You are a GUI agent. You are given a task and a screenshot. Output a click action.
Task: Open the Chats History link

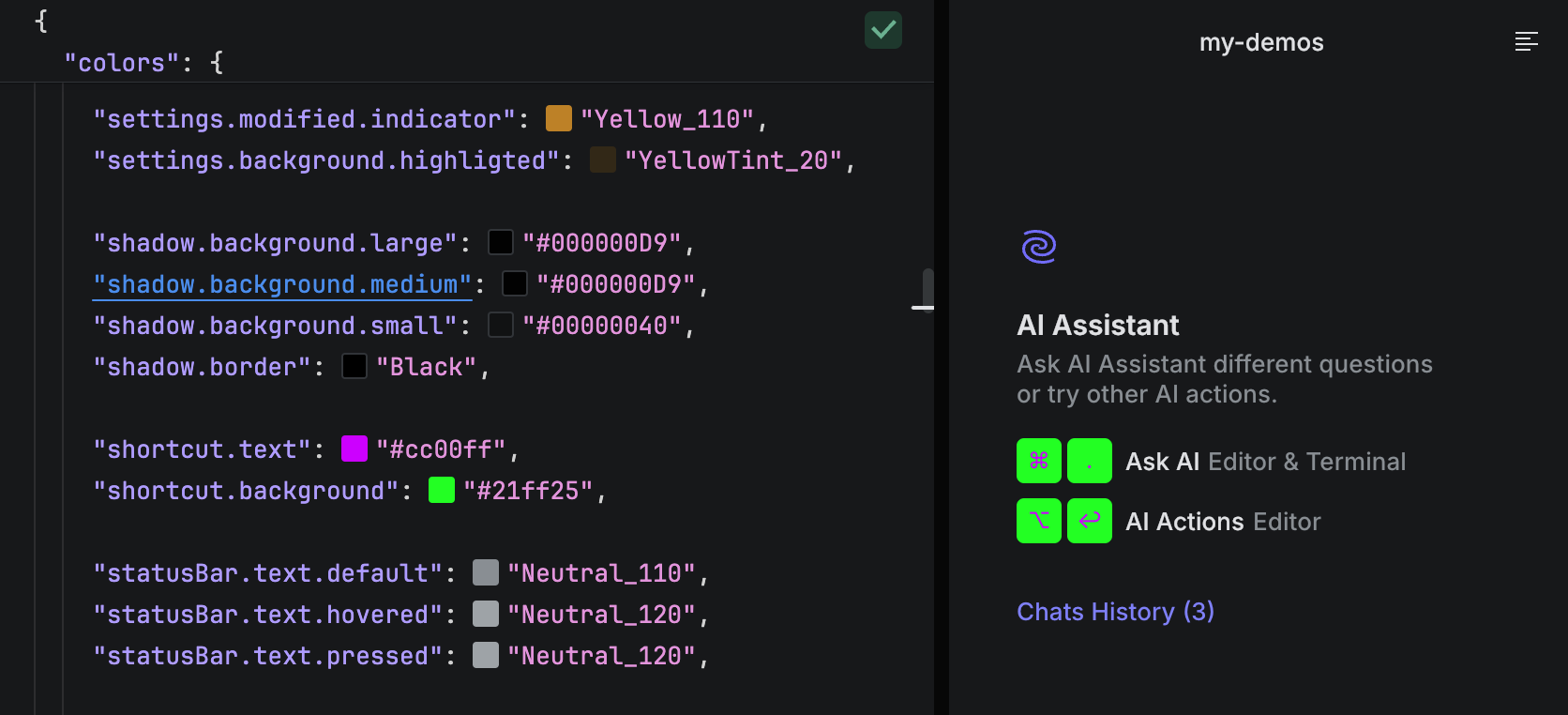click(x=1115, y=611)
